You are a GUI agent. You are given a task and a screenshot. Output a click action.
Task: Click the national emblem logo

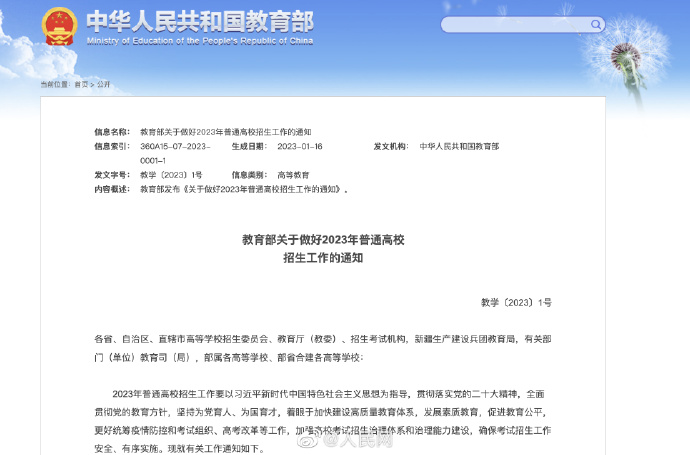pyautogui.click(x=59, y=26)
